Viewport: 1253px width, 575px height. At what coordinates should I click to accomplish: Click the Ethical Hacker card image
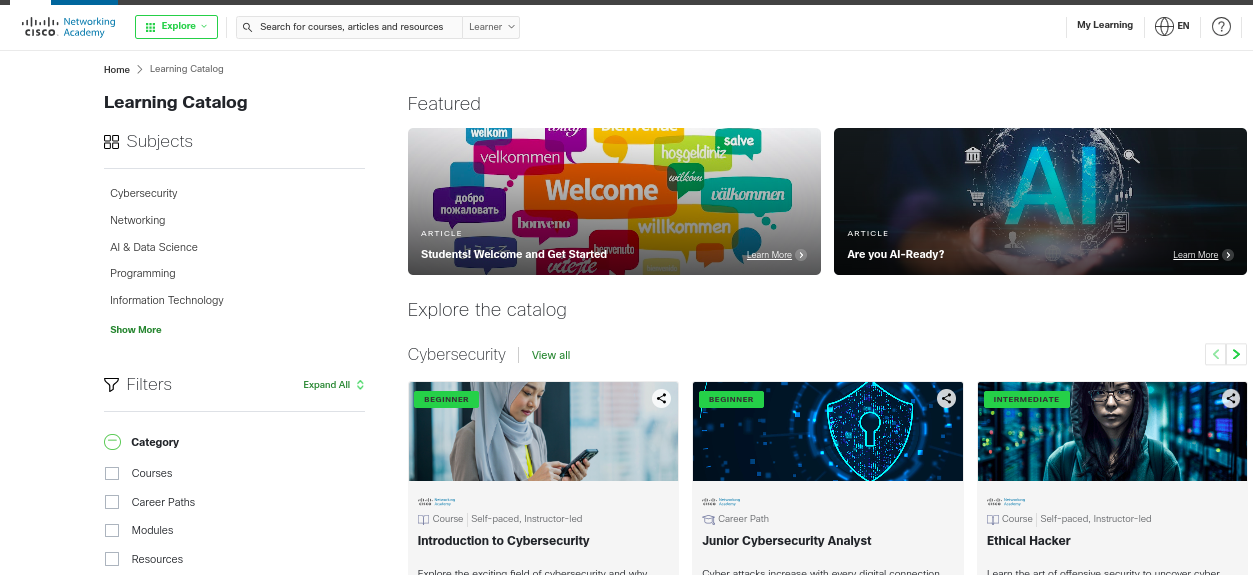(1113, 432)
